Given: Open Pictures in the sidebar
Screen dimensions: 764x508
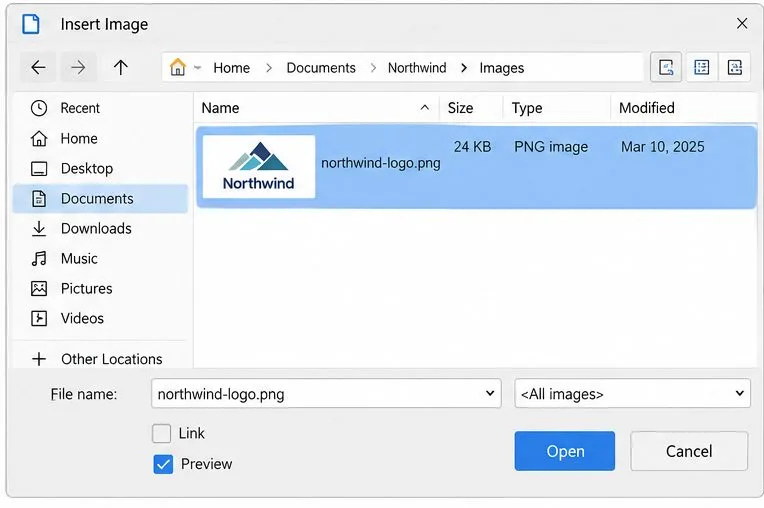Looking at the screenshot, I should (100, 288).
